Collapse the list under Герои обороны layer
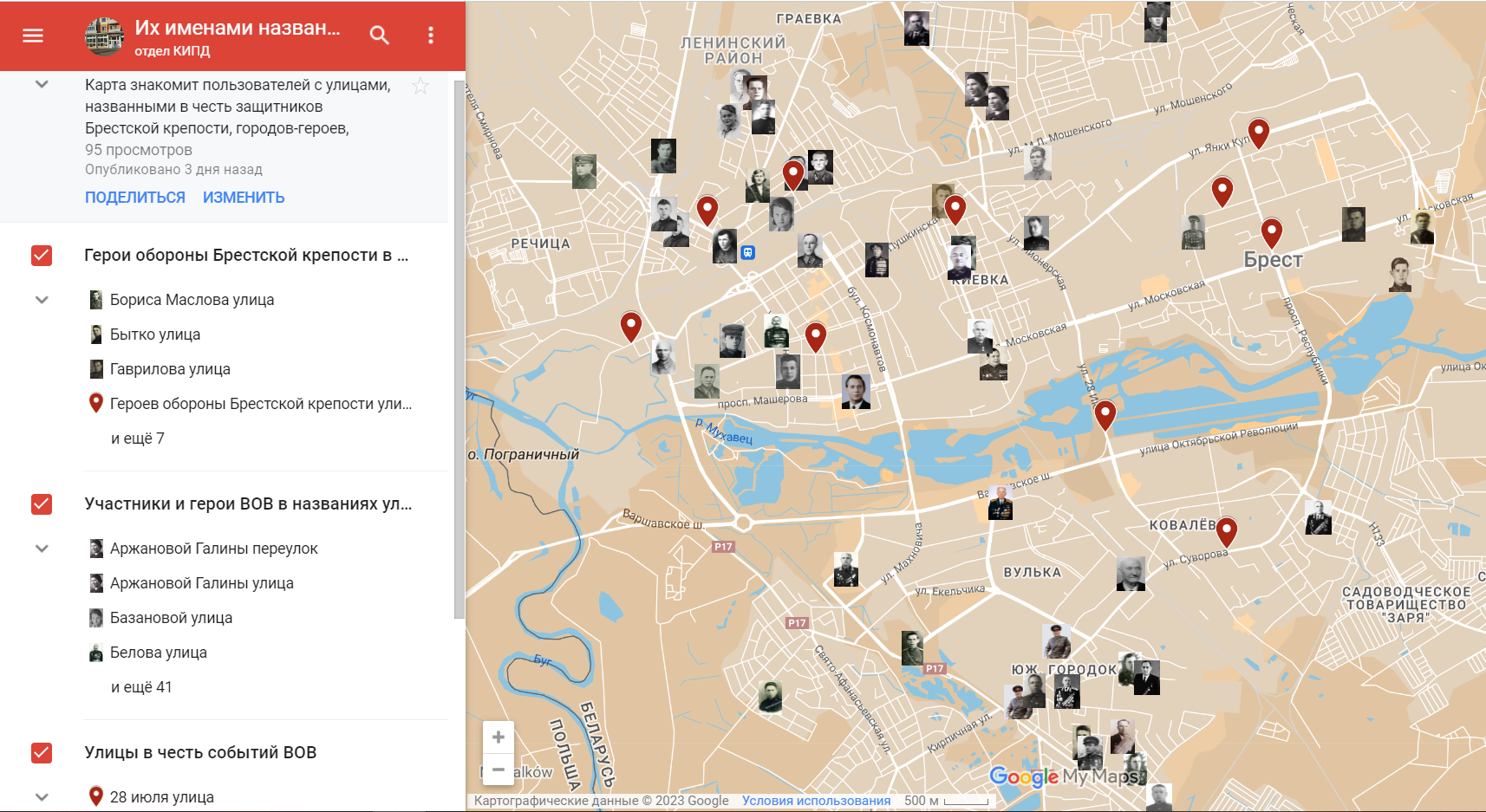The height and width of the screenshot is (812, 1486). (x=42, y=300)
